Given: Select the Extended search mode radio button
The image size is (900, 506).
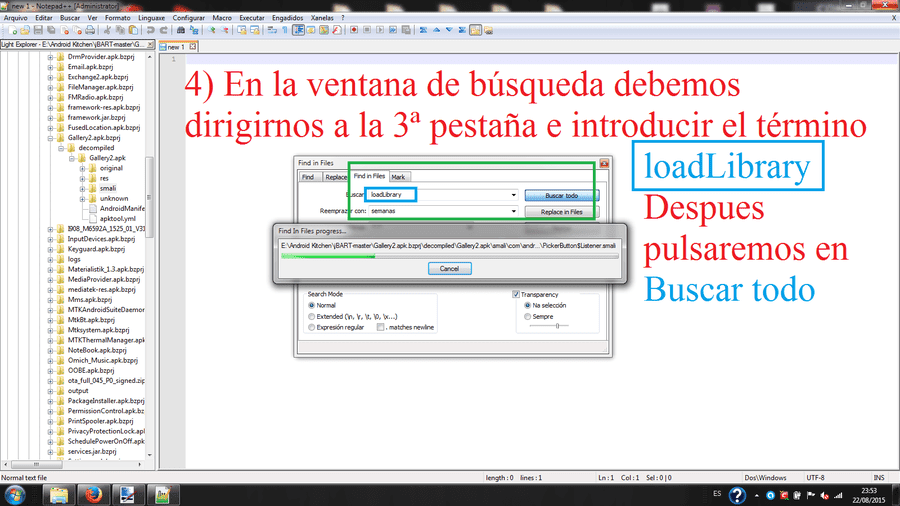Looking at the screenshot, I should tap(312, 316).
